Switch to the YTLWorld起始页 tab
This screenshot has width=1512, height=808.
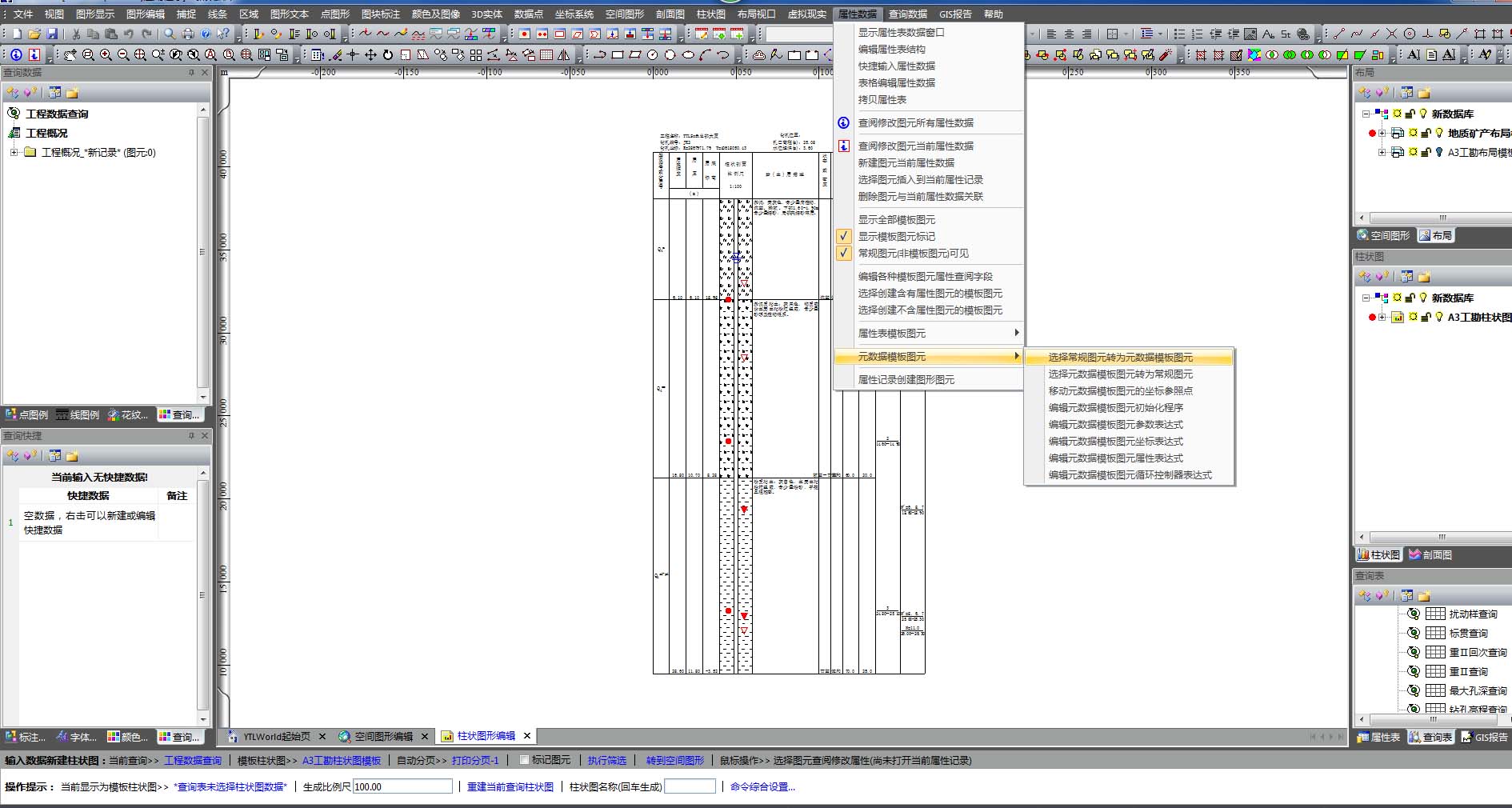click(277, 736)
